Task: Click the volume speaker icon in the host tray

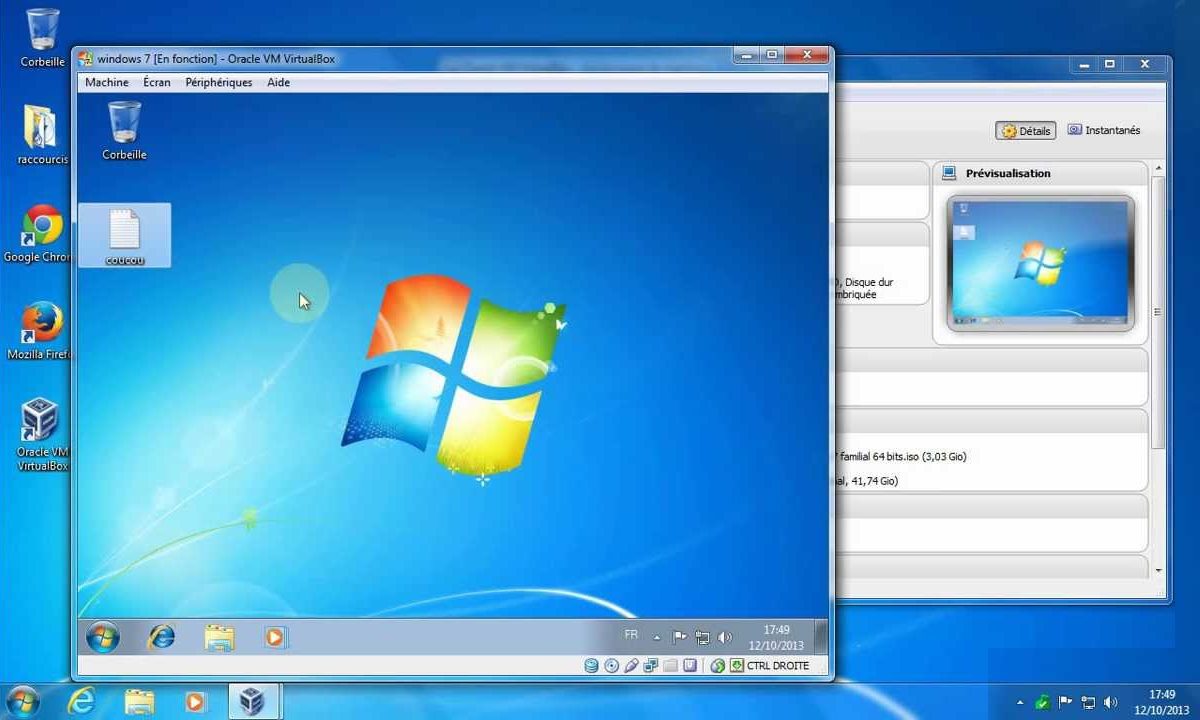Action: pos(1111,702)
